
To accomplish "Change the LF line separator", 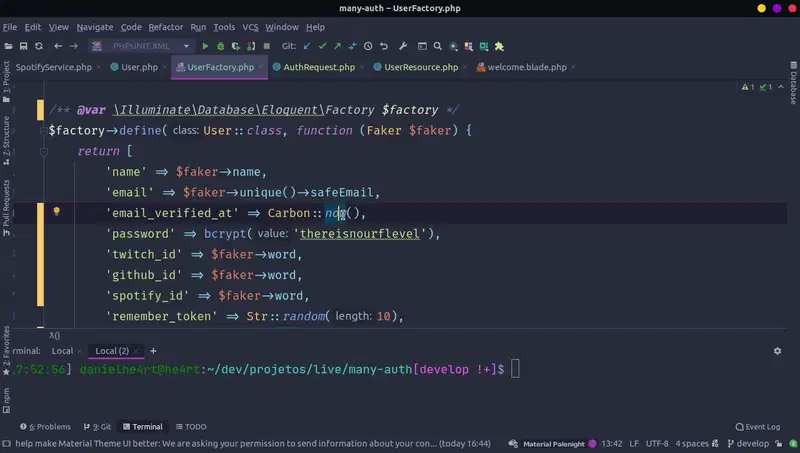I will [634, 444].
